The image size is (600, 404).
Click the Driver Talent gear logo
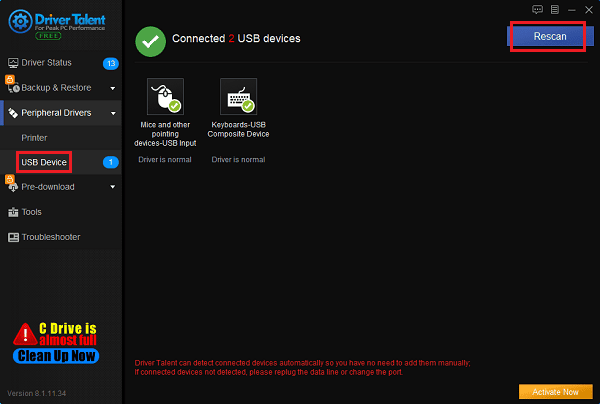[20, 22]
